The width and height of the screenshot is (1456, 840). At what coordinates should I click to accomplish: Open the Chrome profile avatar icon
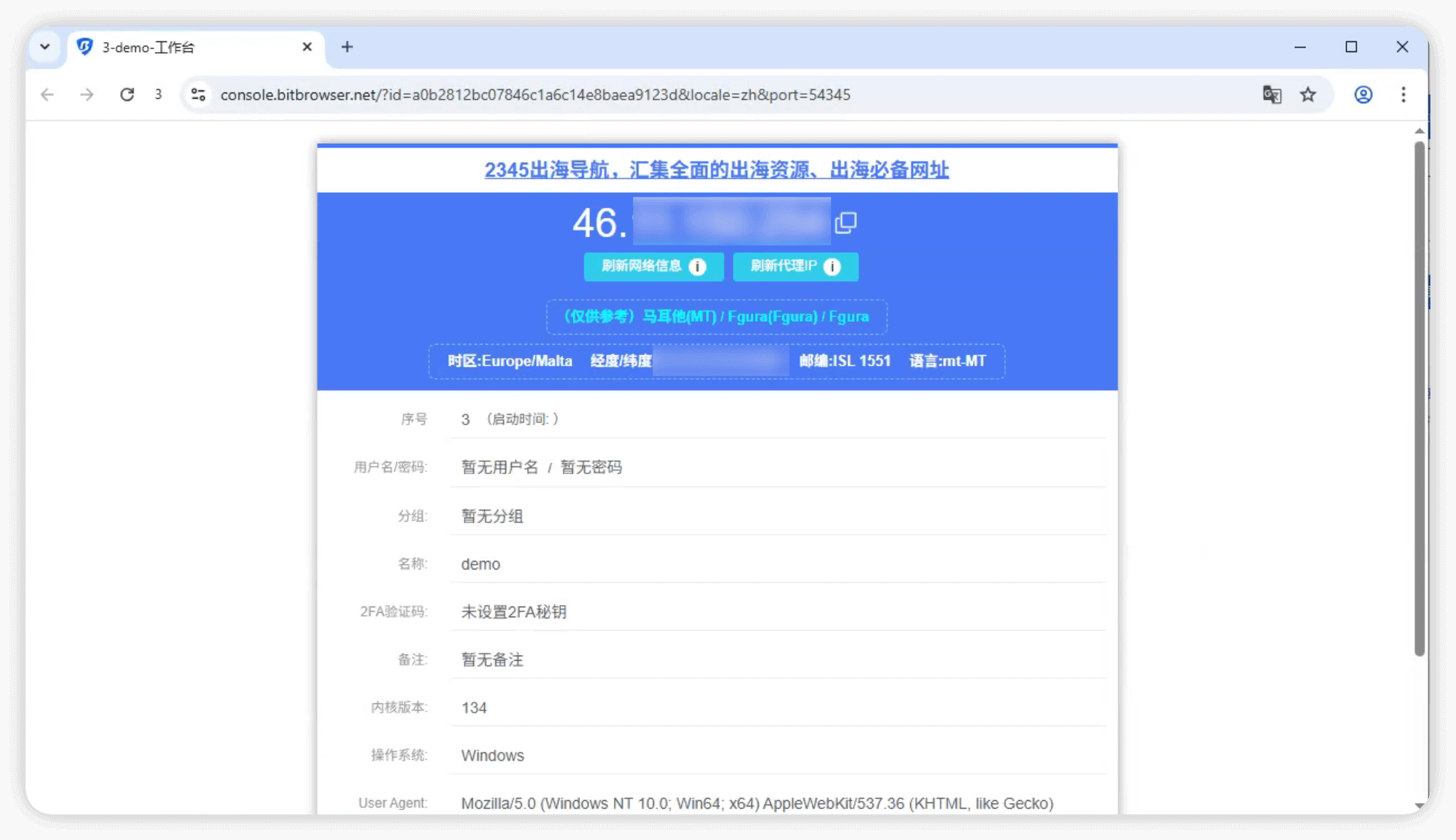click(x=1363, y=95)
